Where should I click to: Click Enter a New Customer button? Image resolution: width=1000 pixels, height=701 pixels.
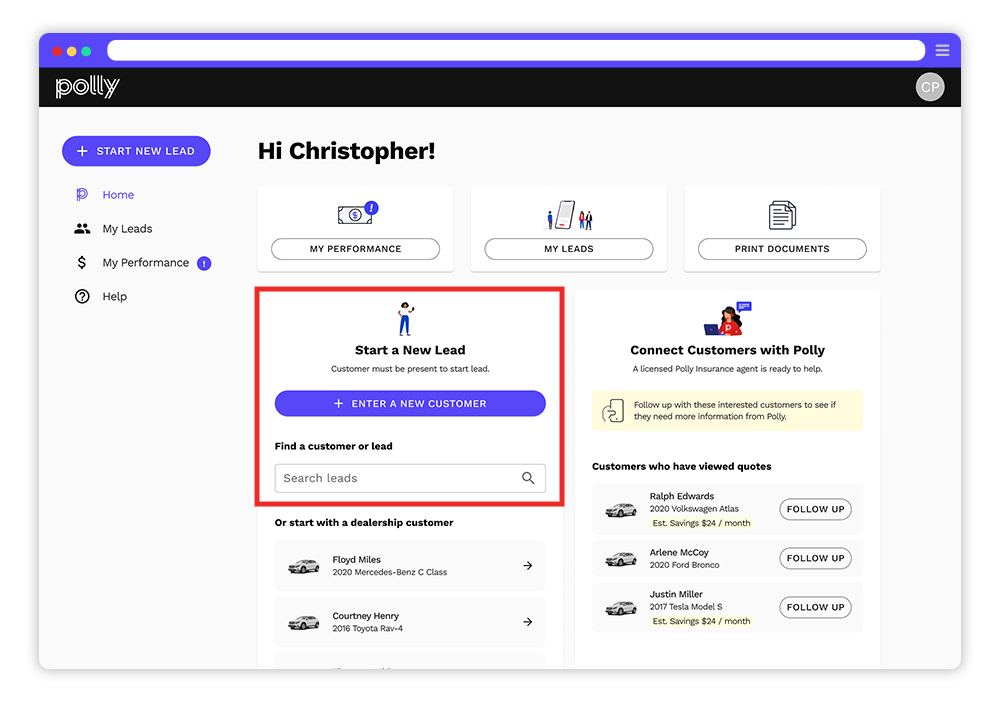tap(410, 404)
